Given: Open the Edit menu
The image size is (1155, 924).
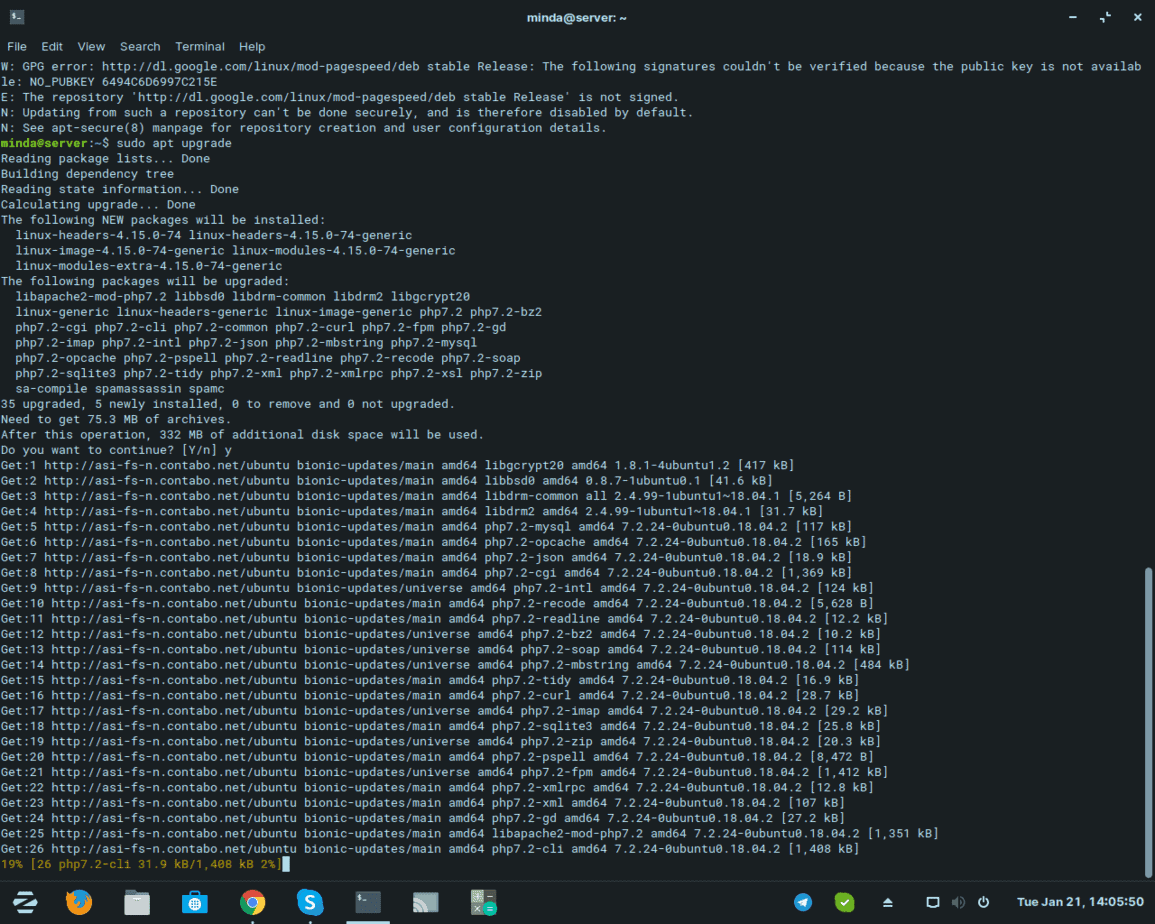Looking at the screenshot, I should (x=52, y=46).
